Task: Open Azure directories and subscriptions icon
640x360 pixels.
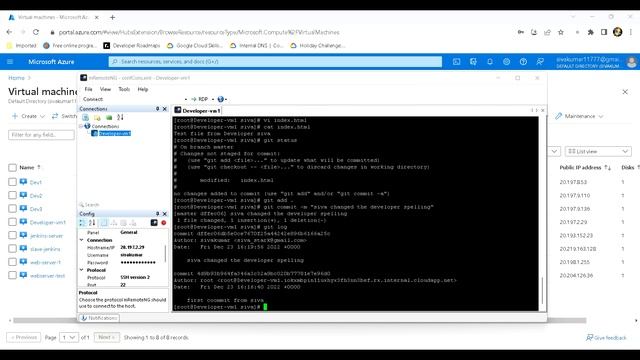Action: (x=473, y=62)
